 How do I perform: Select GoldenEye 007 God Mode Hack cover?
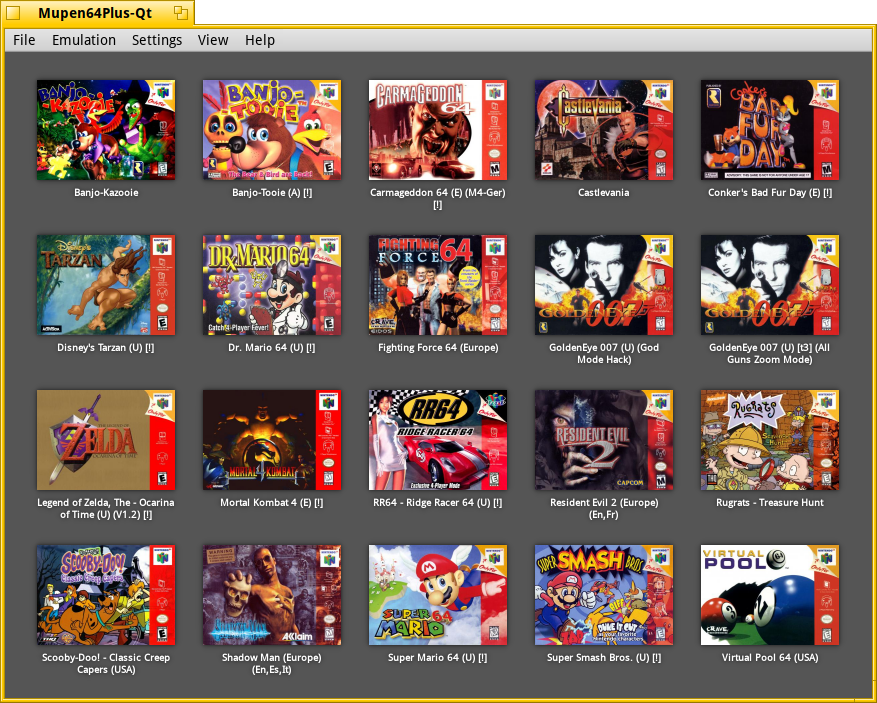coord(604,285)
